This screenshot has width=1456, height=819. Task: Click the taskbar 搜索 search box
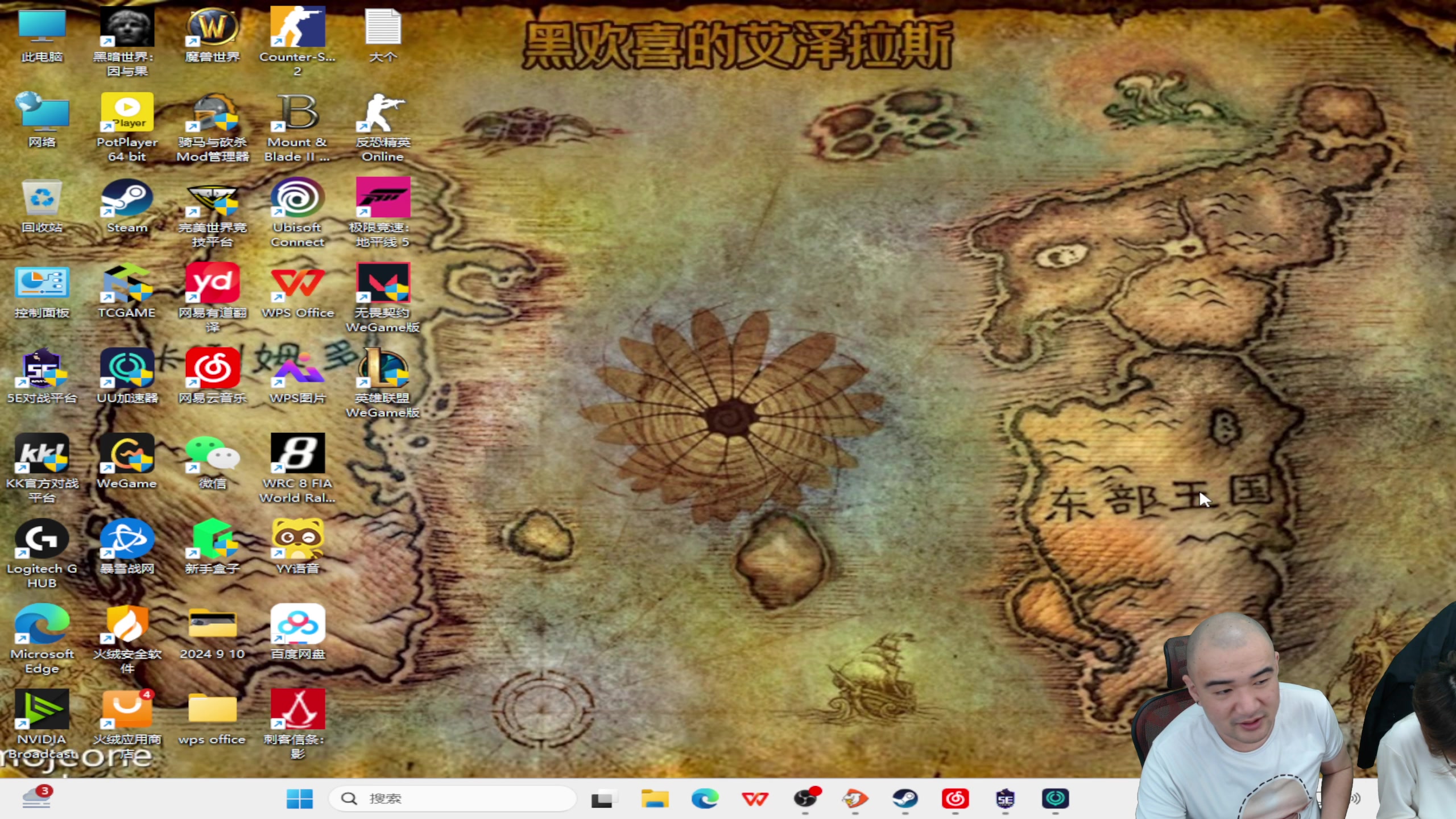coord(453,799)
